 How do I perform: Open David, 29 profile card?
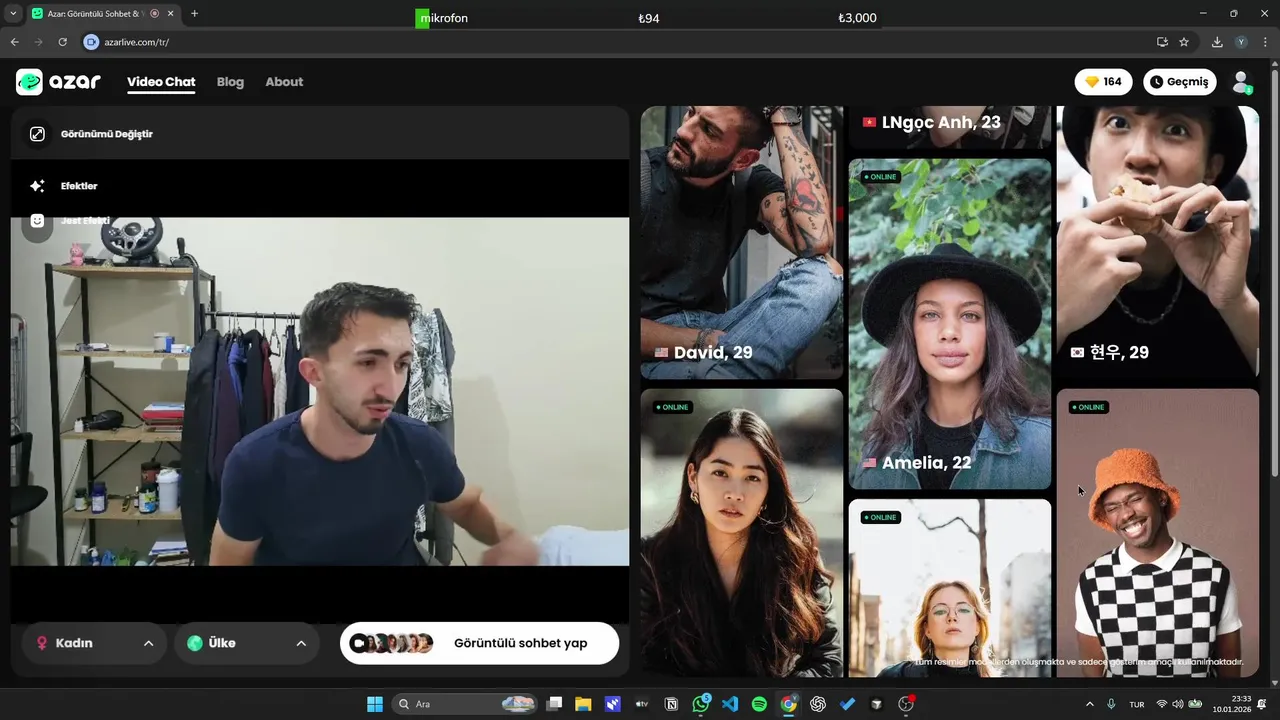pos(741,242)
